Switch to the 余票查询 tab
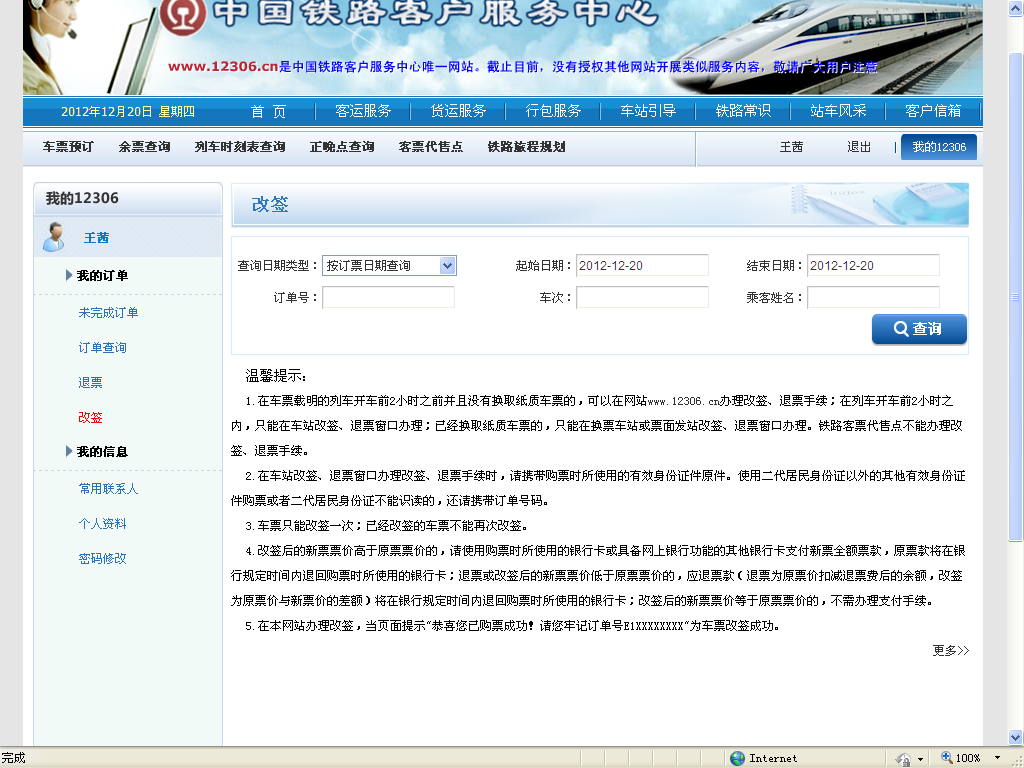The width and height of the screenshot is (1024, 768). click(144, 147)
